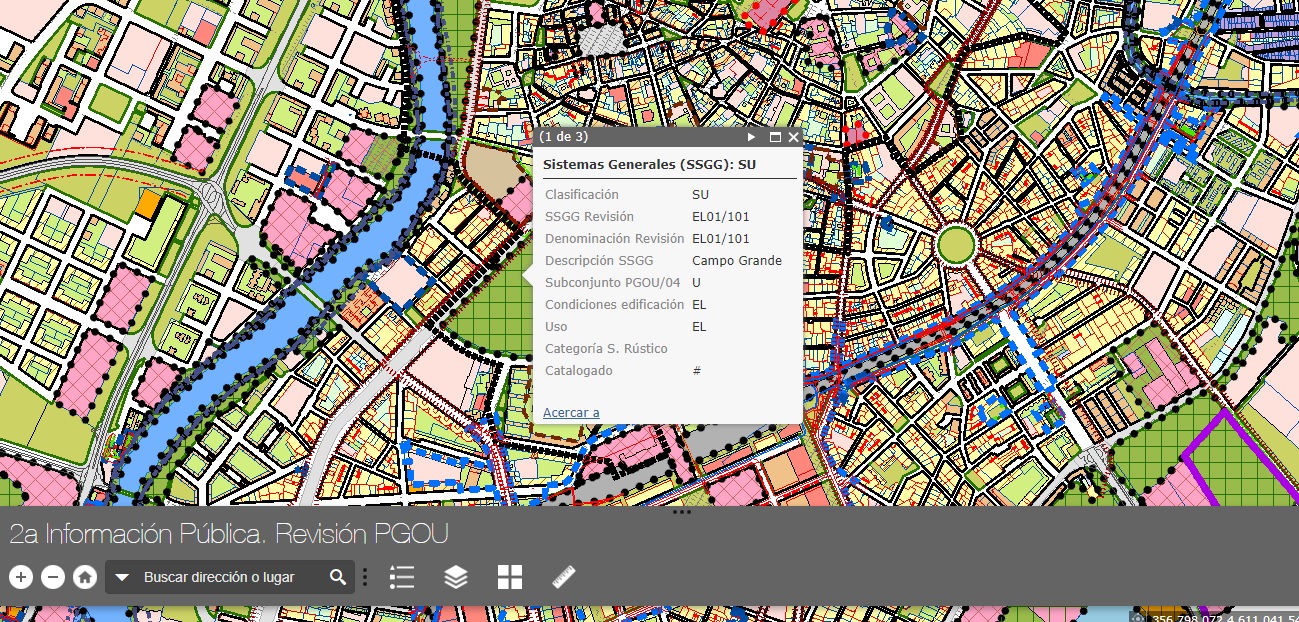
Task: Expand the search source dropdown arrow
Action: click(122, 577)
